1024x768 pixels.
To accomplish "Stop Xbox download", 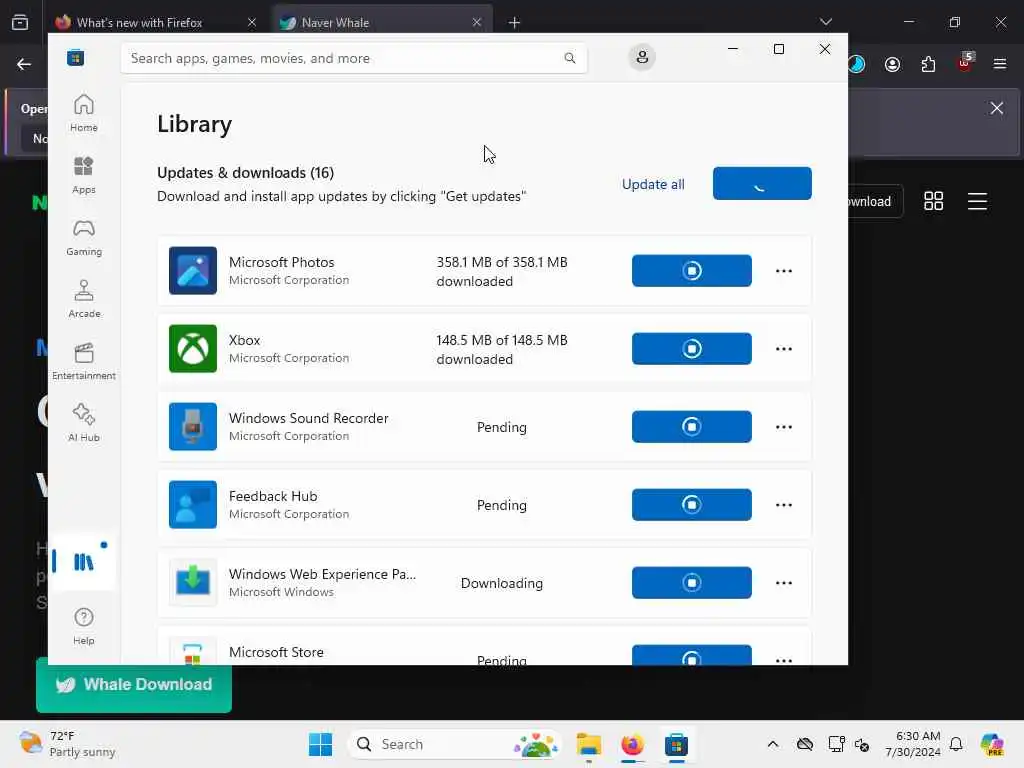I will click(692, 349).
